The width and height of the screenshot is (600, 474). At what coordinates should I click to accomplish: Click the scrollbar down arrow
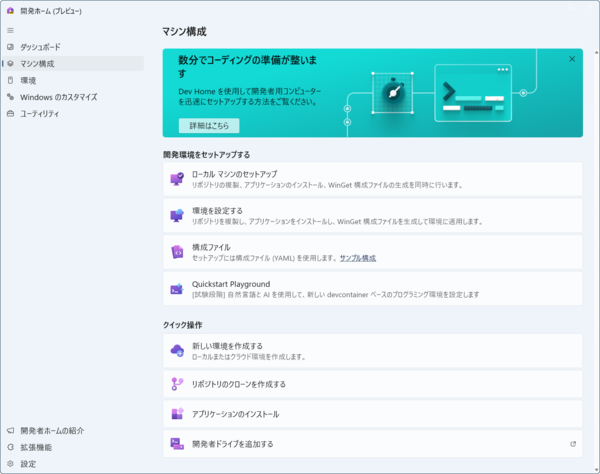coord(596,469)
